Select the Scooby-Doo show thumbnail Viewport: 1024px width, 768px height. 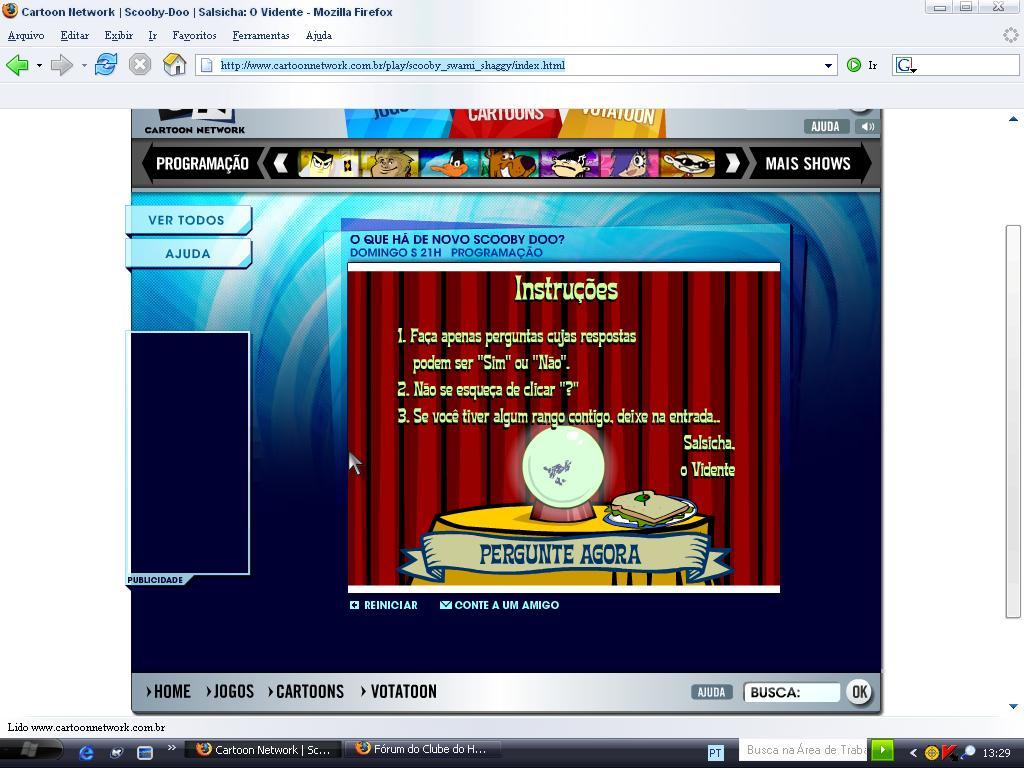point(510,163)
